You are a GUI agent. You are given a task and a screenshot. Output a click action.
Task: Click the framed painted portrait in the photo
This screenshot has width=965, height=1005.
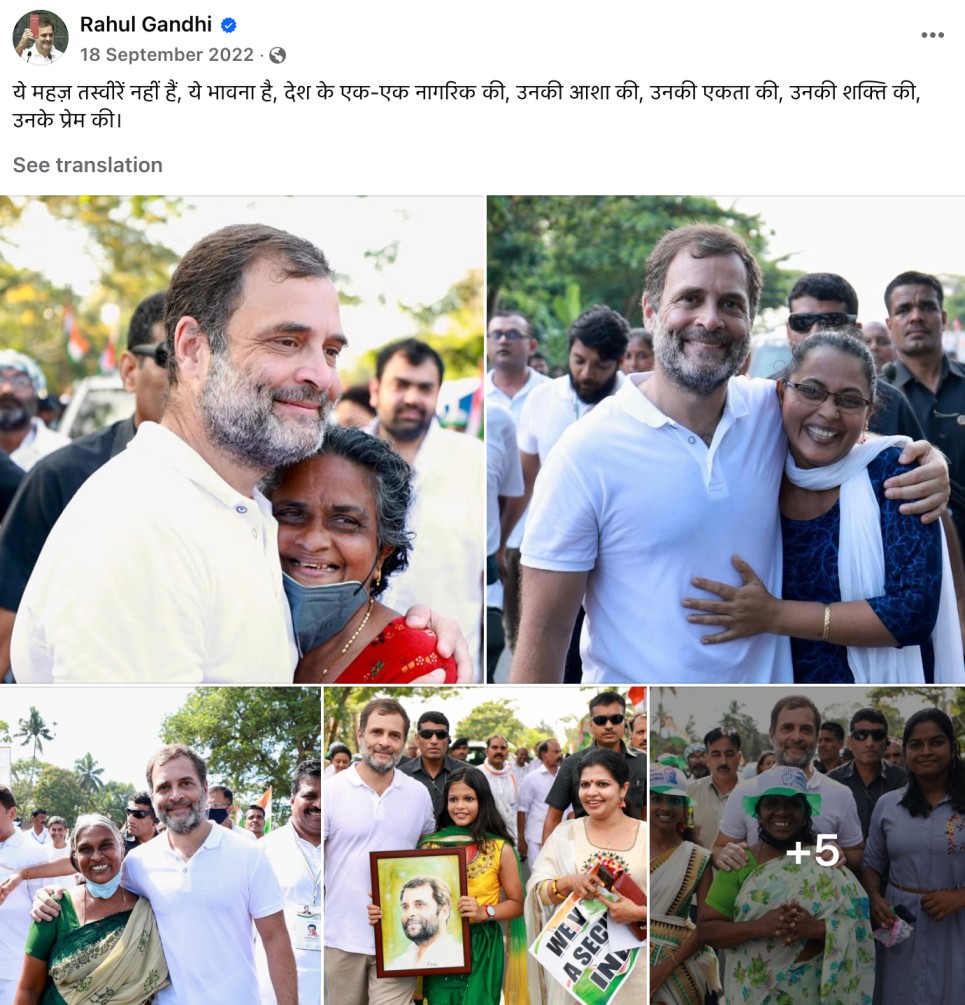coord(420,913)
